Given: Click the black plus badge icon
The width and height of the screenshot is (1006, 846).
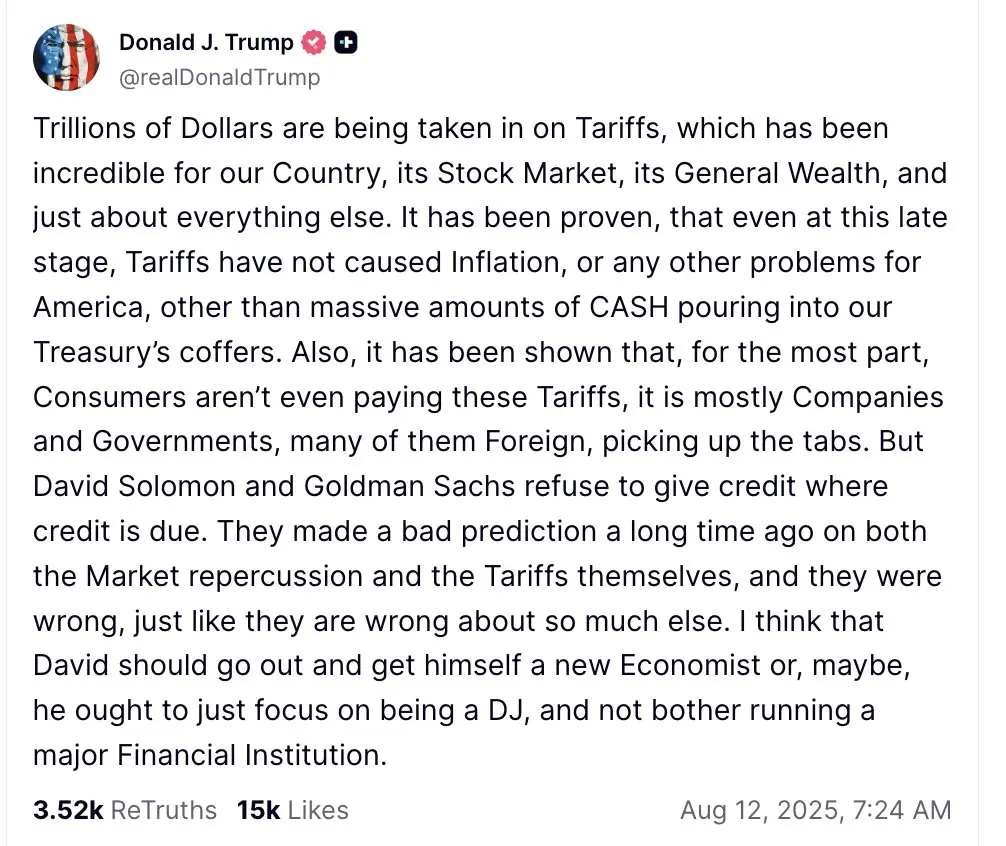Looking at the screenshot, I should [346, 42].
